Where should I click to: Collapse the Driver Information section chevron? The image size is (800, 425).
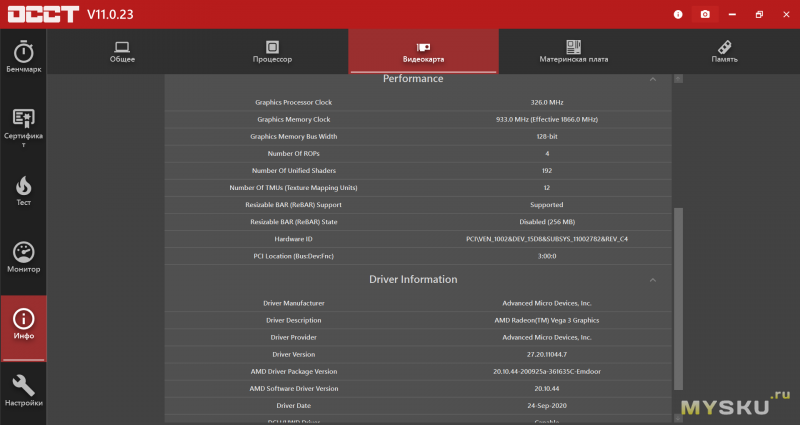coord(653,280)
